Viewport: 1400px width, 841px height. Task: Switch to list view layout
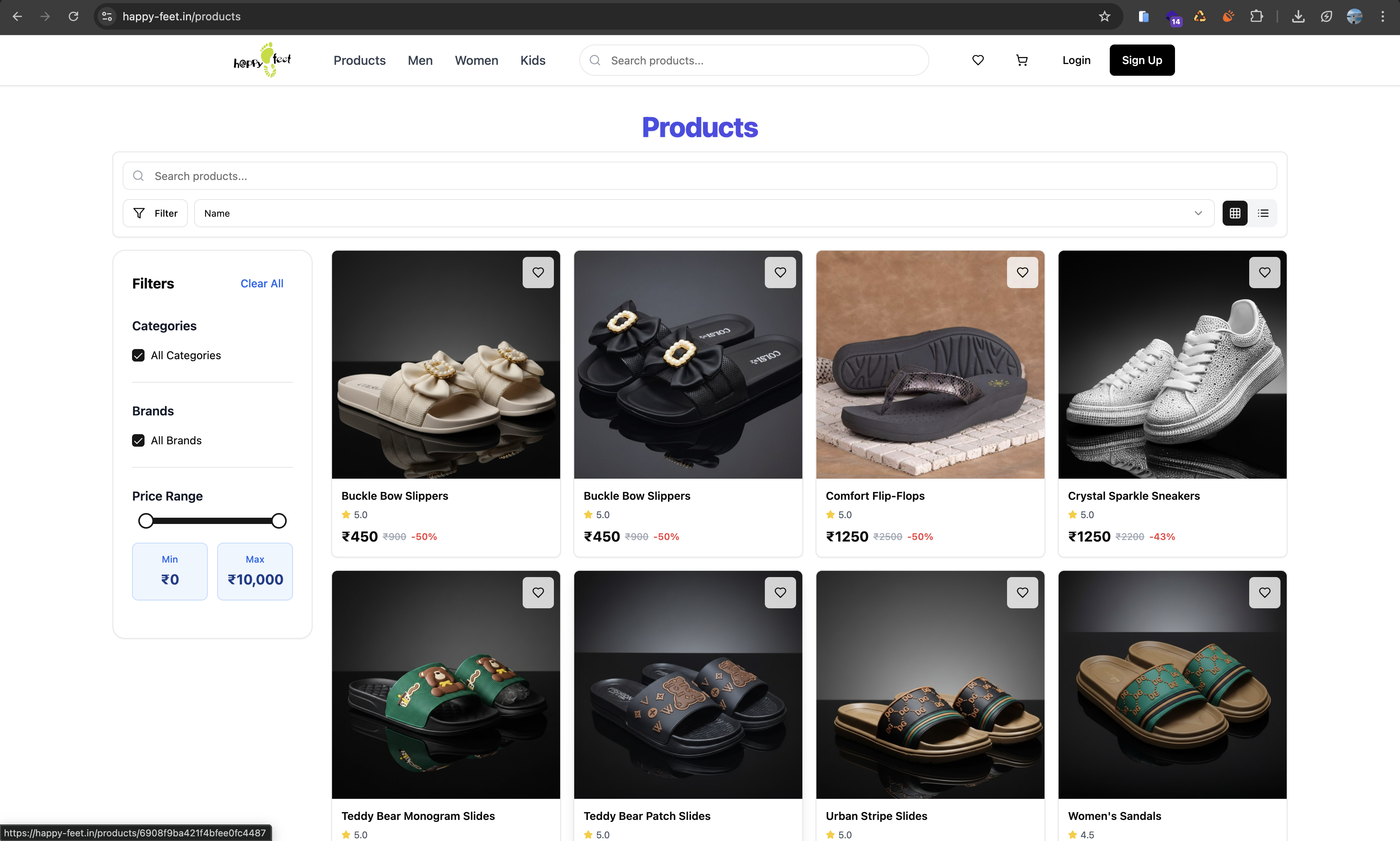click(x=1263, y=213)
